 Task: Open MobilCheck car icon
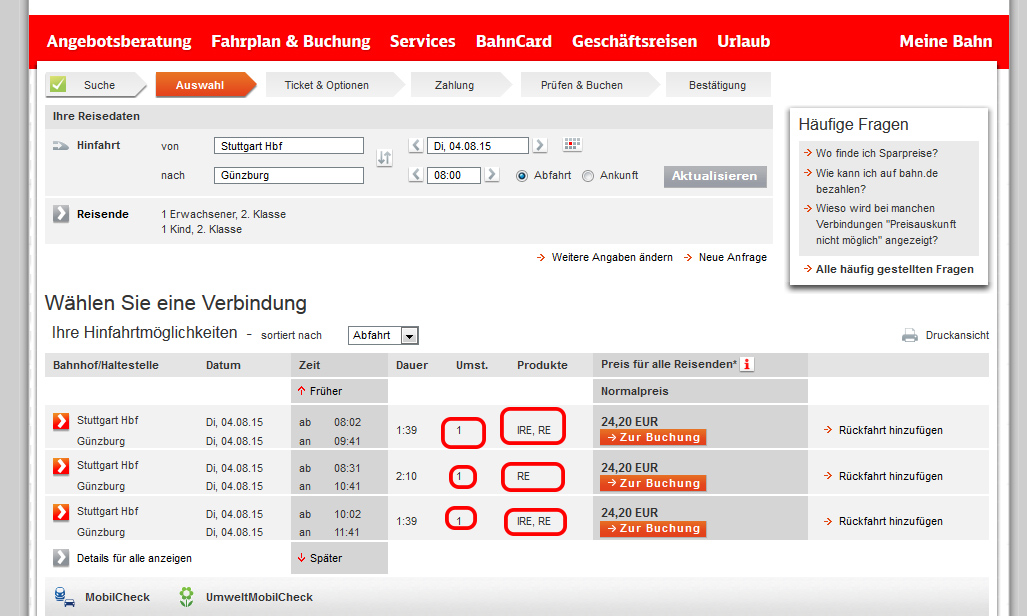pyautogui.click(x=64, y=597)
